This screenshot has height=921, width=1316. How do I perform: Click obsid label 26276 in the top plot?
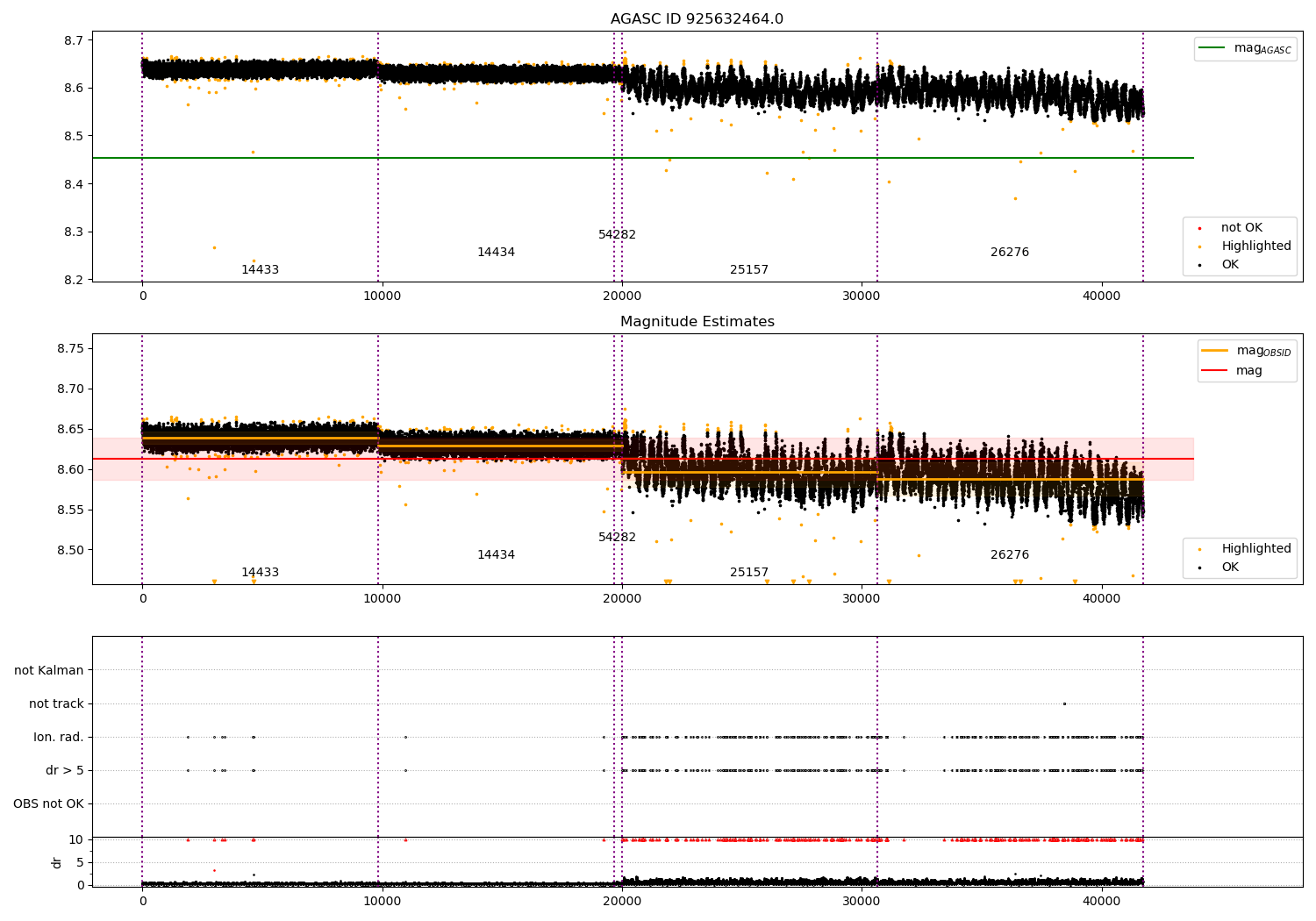click(1010, 253)
